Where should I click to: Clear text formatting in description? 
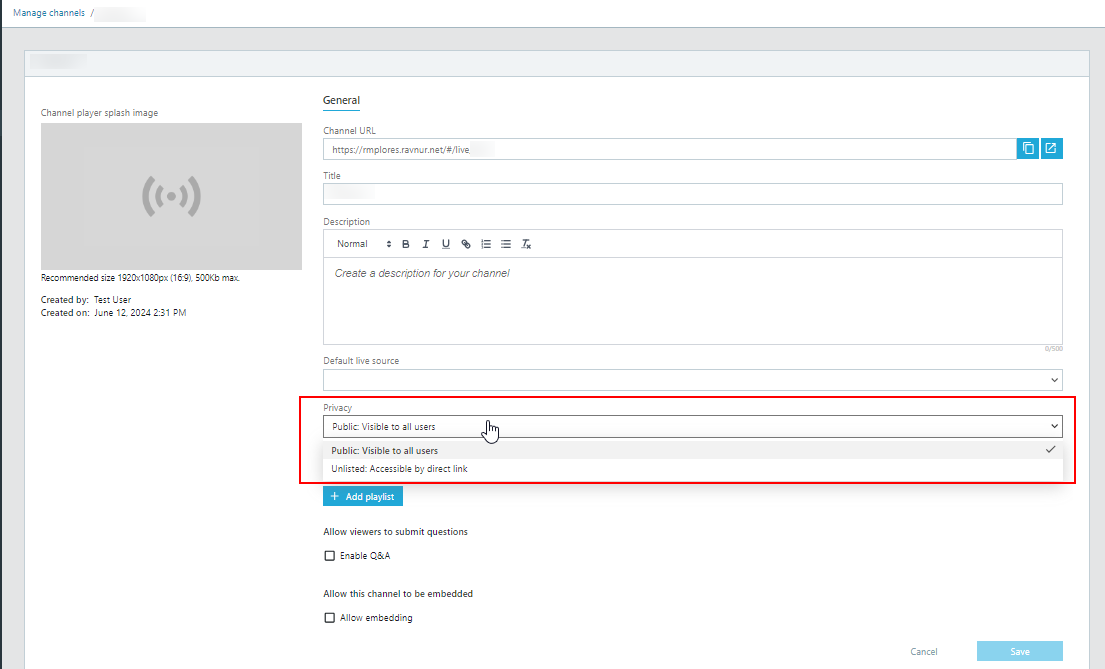526,244
